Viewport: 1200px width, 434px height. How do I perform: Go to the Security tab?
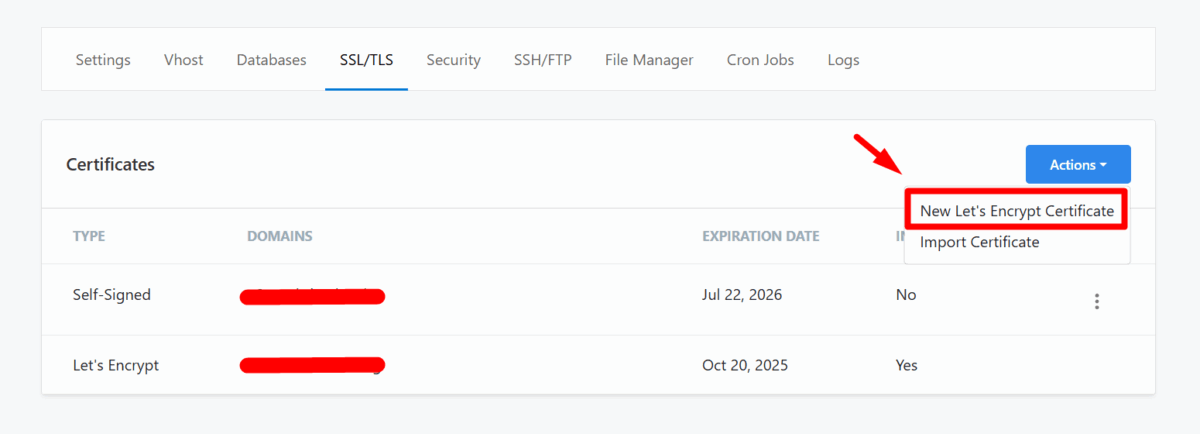tap(453, 60)
